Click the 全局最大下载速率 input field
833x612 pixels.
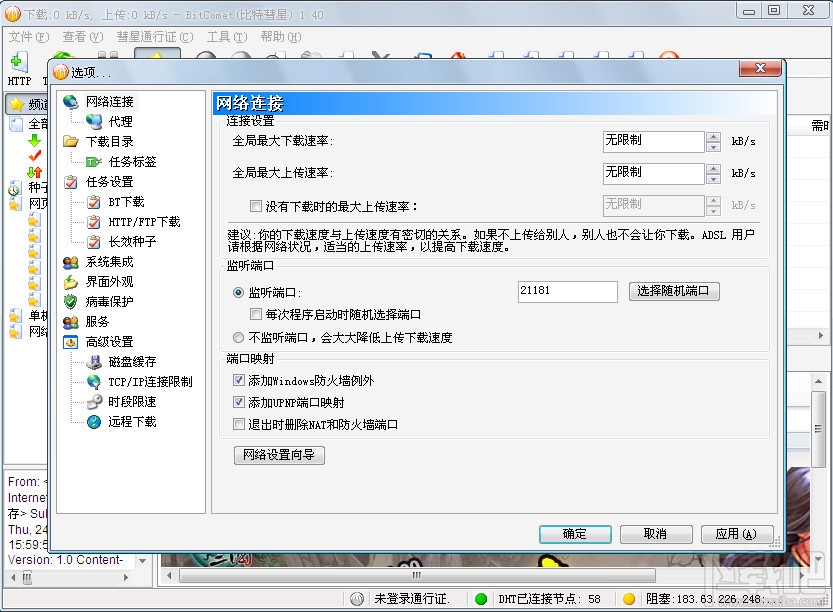click(x=653, y=141)
